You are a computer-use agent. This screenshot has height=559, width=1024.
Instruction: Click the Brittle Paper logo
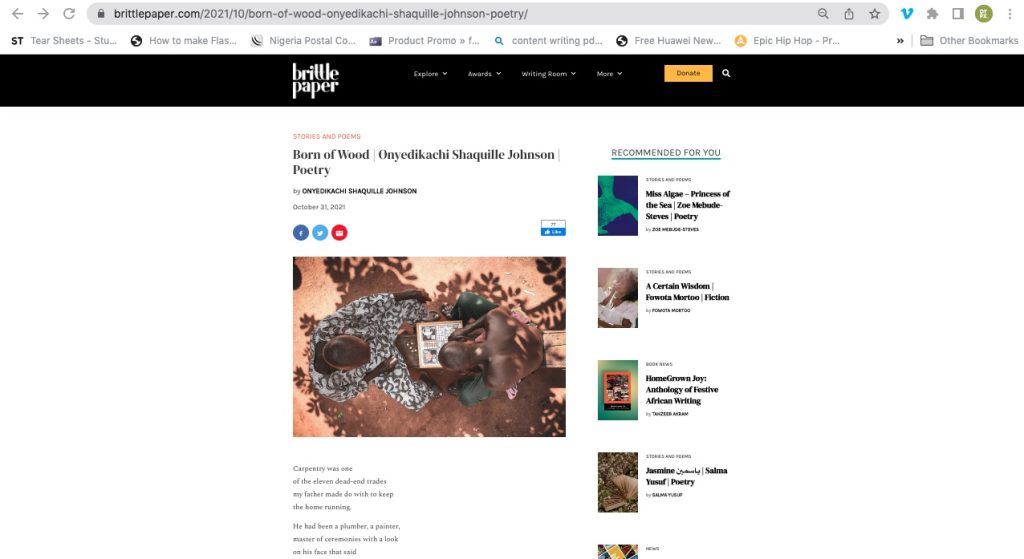(x=315, y=80)
